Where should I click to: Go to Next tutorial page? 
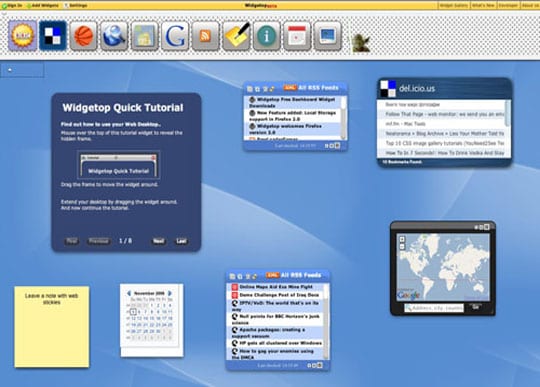click(x=158, y=241)
